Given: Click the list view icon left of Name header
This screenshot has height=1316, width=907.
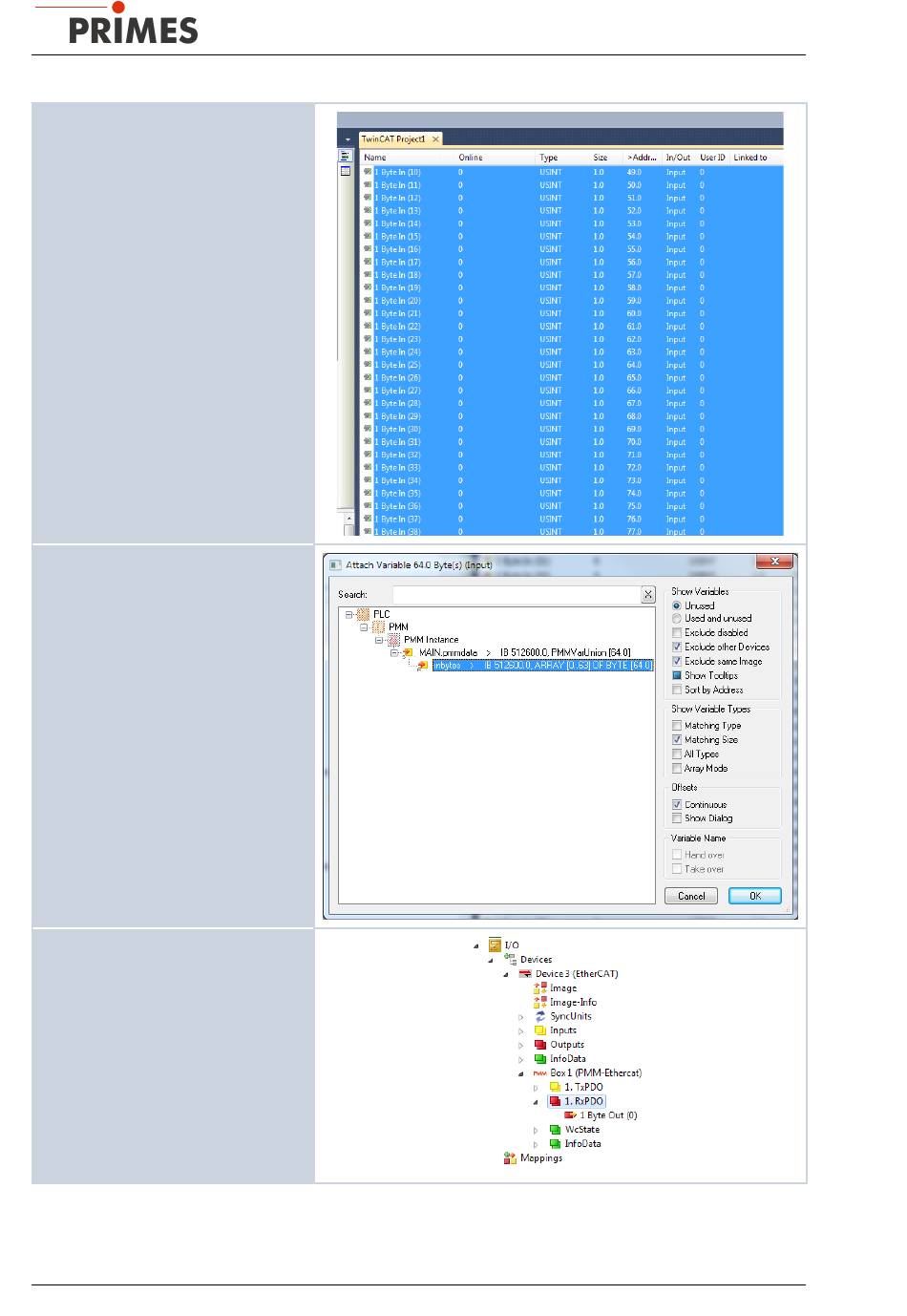Looking at the screenshot, I should (346, 157).
